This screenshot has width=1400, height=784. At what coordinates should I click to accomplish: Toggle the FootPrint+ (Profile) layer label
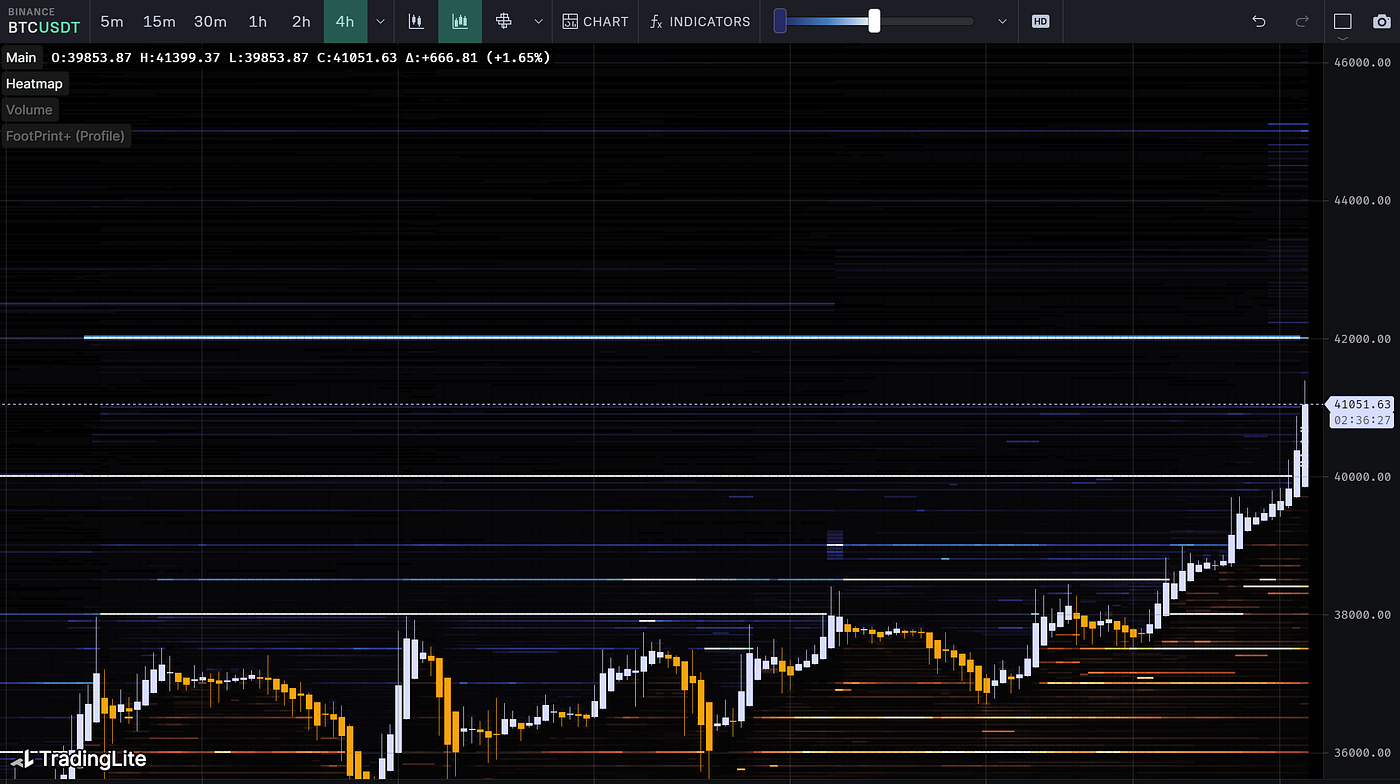point(65,136)
